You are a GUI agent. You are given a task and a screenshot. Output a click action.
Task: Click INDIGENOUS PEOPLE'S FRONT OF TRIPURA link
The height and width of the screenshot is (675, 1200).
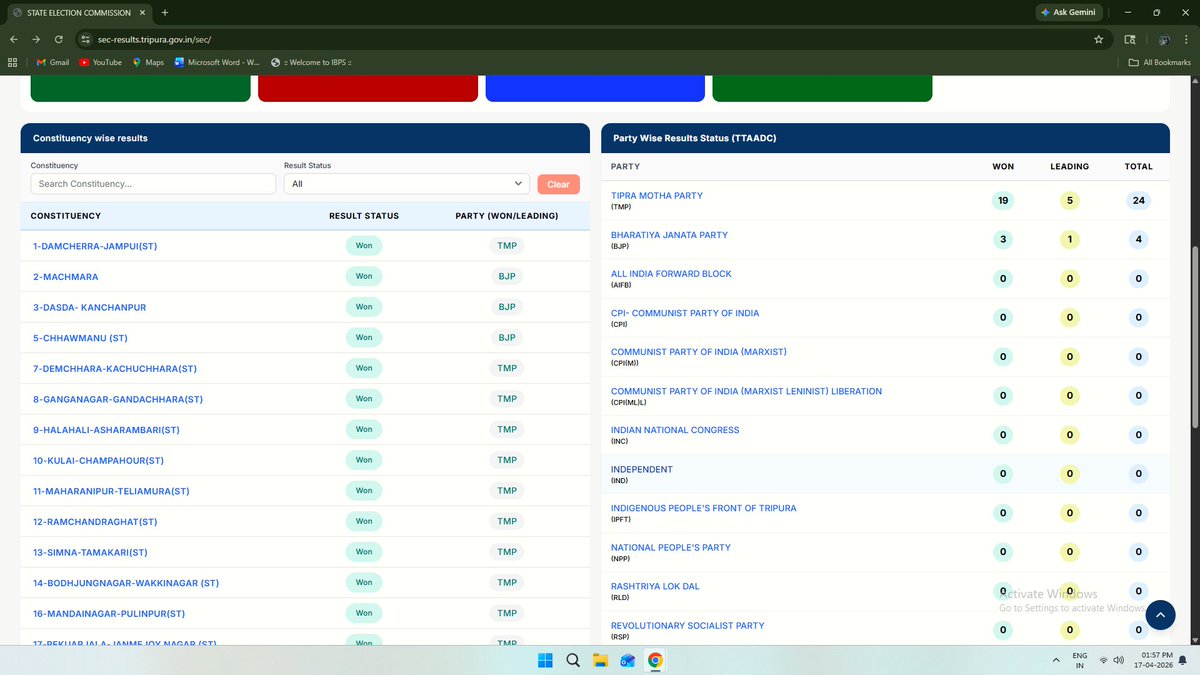(704, 508)
